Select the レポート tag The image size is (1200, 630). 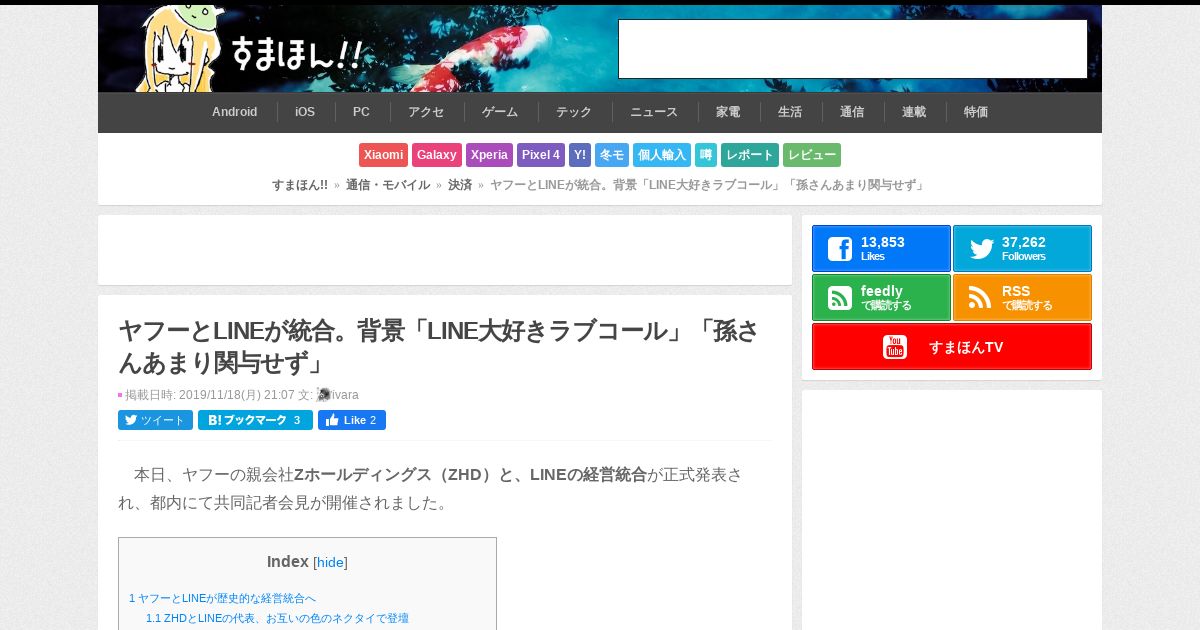(x=750, y=155)
